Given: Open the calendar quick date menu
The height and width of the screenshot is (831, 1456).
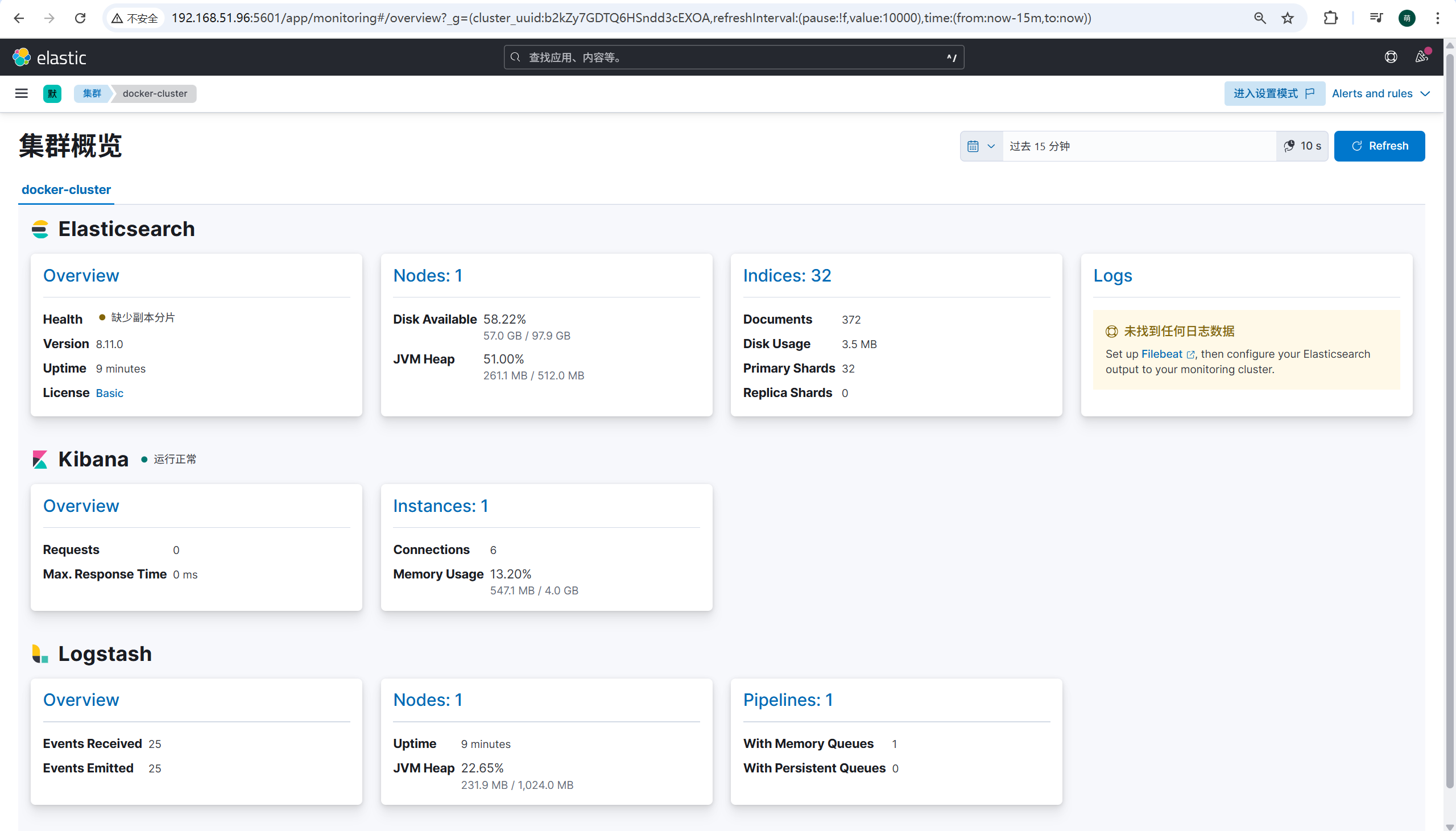Looking at the screenshot, I should [981, 146].
